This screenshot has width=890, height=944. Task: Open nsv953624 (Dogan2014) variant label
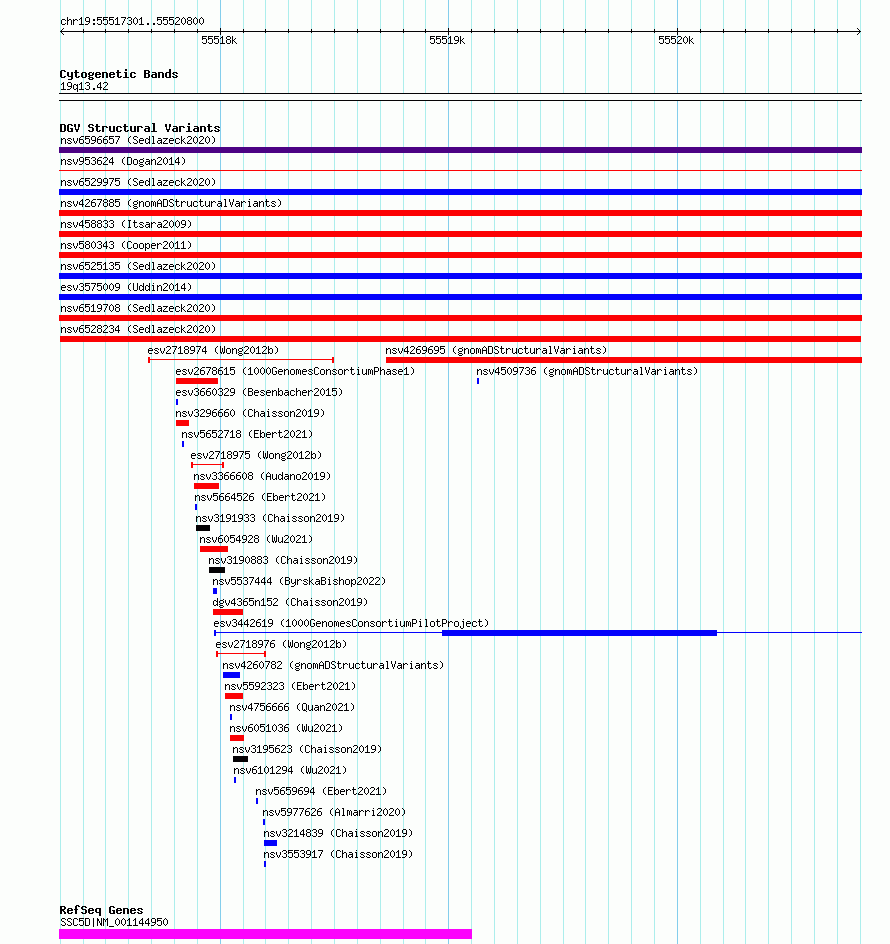[x=123, y=161]
